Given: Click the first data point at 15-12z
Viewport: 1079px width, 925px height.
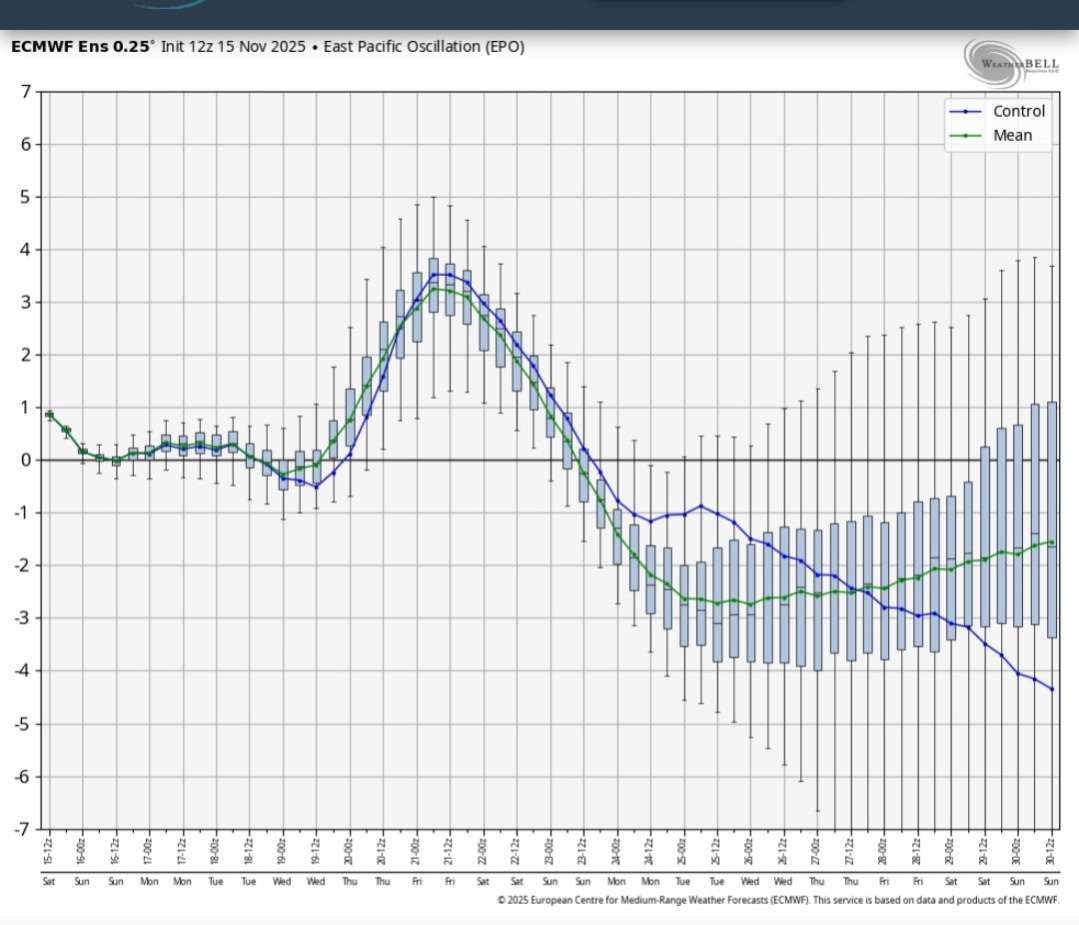Looking at the screenshot, I should [49, 414].
